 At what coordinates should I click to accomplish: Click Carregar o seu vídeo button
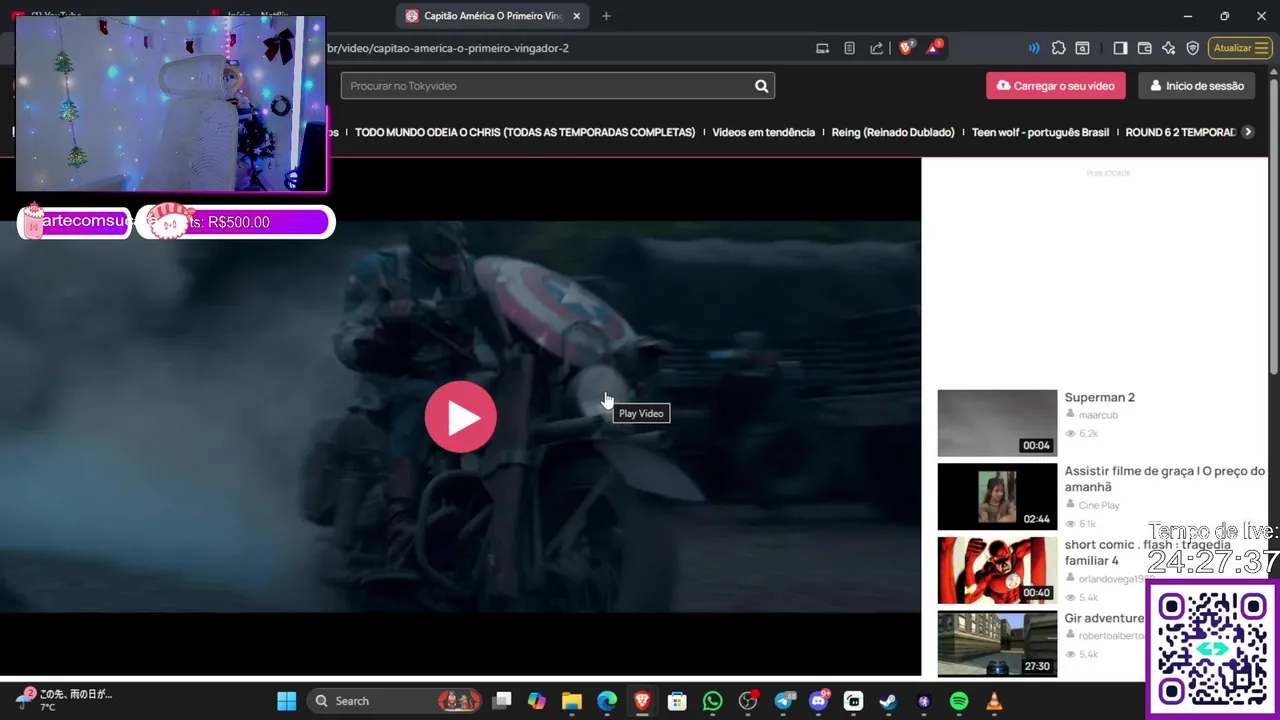click(x=1056, y=86)
